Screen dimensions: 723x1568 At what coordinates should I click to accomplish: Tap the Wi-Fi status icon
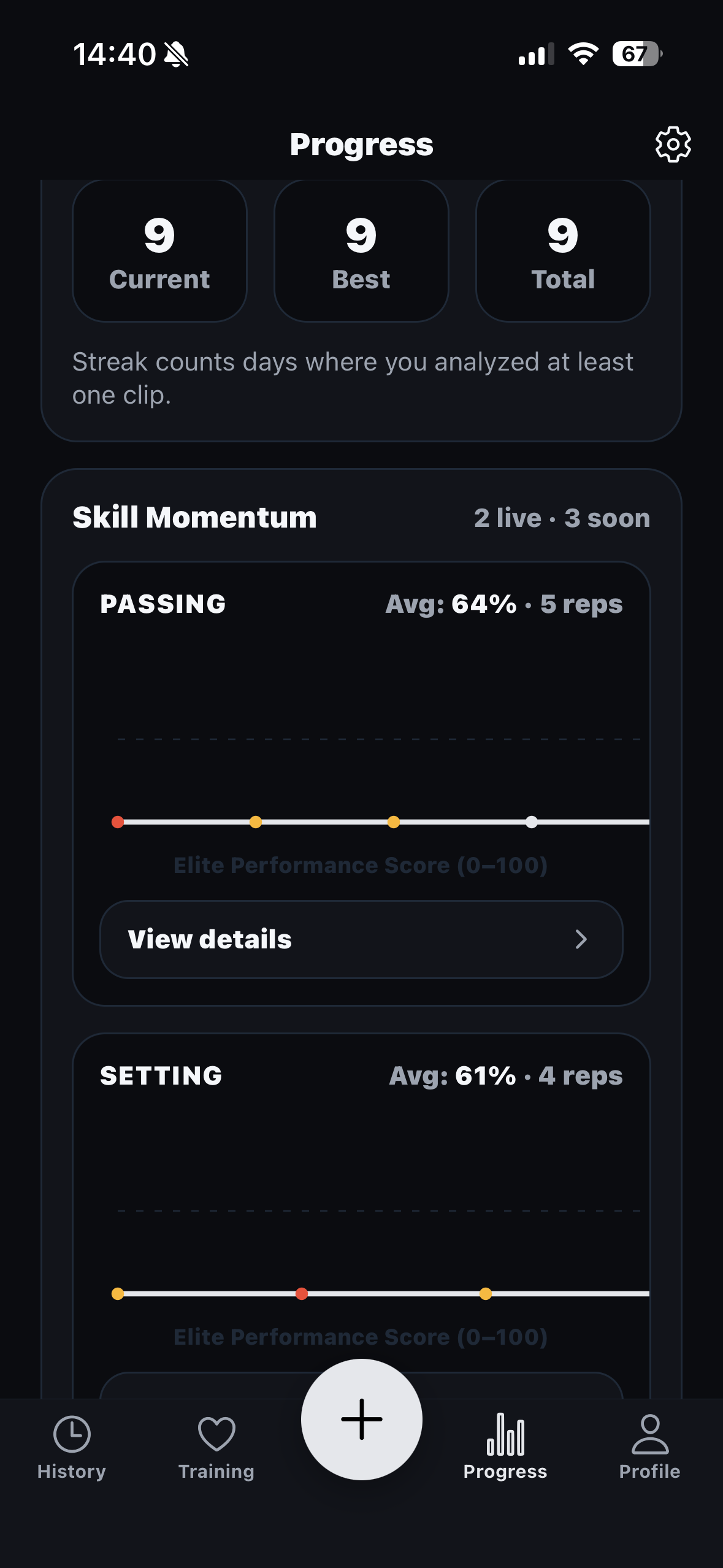583,54
